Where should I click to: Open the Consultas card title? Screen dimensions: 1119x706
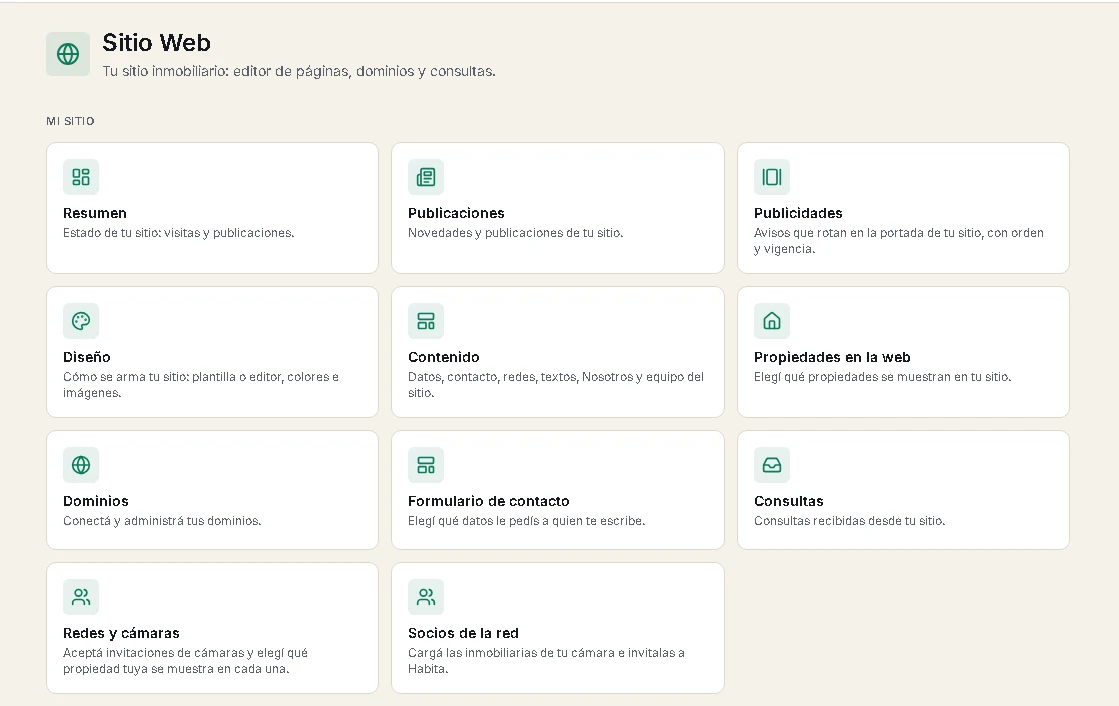coord(789,501)
